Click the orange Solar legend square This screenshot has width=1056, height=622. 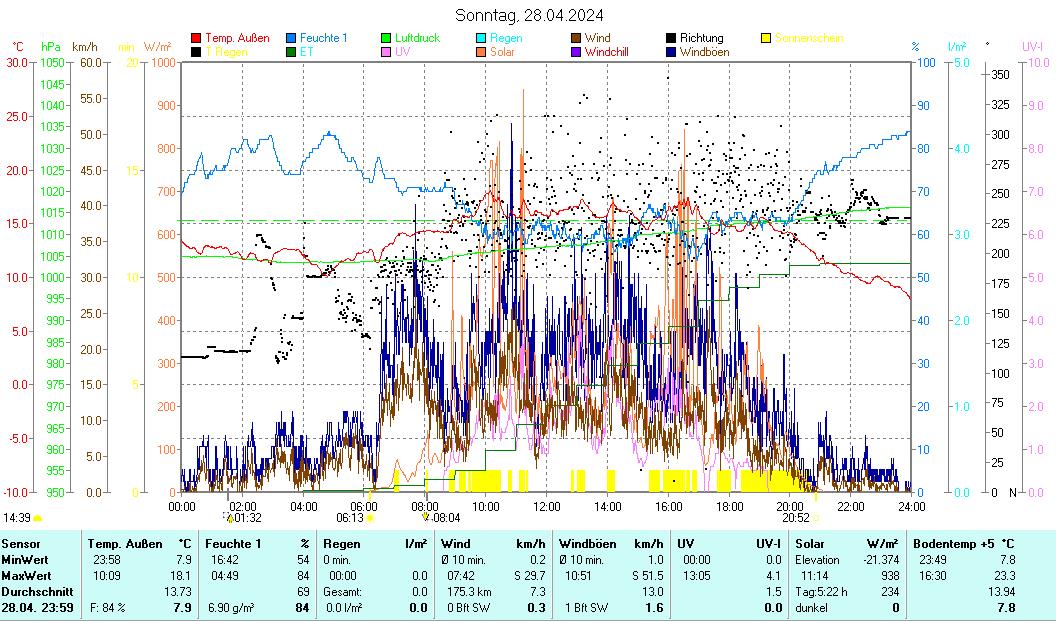coord(481,52)
